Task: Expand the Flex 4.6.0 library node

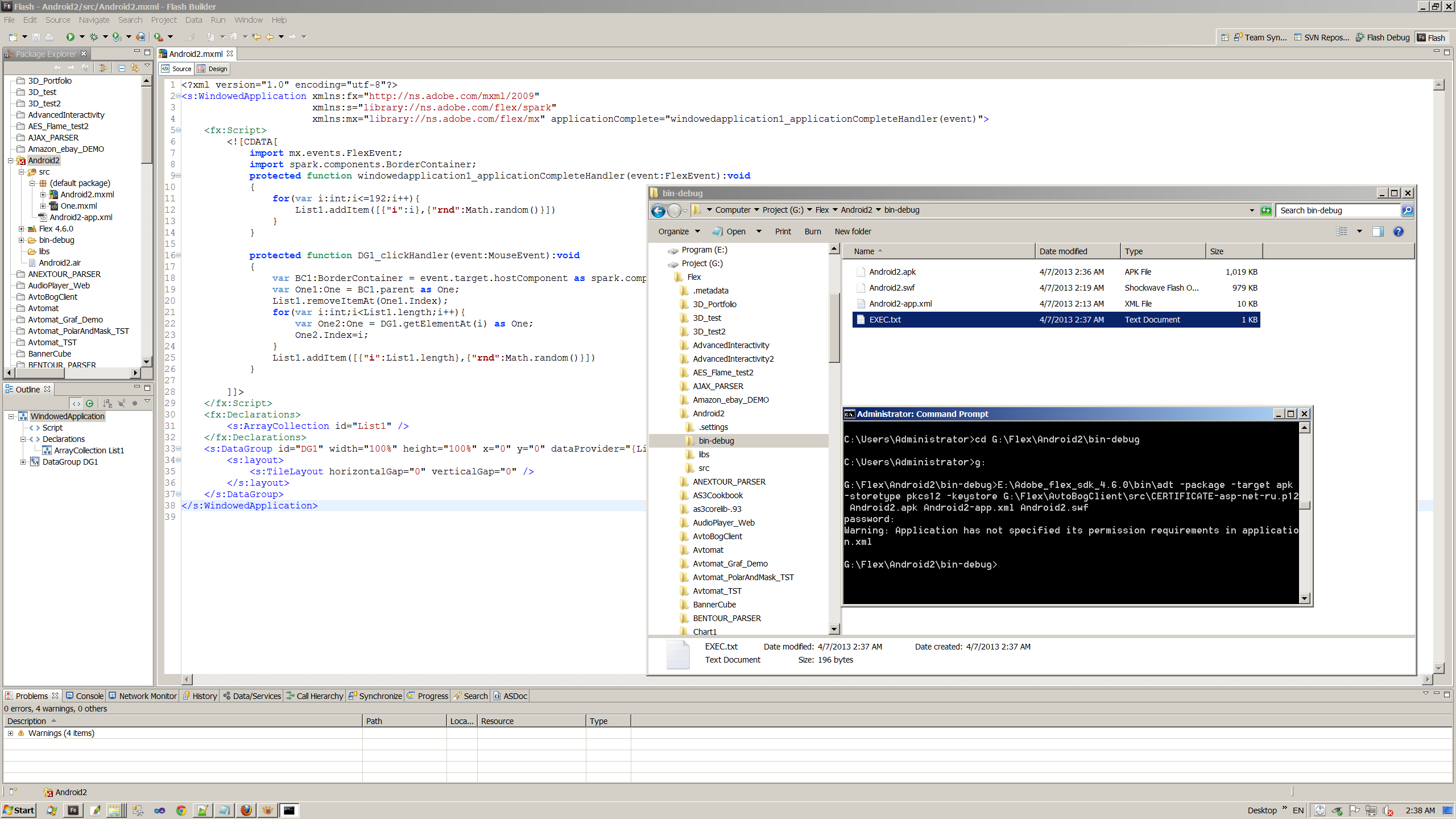Action: (x=22, y=229)
